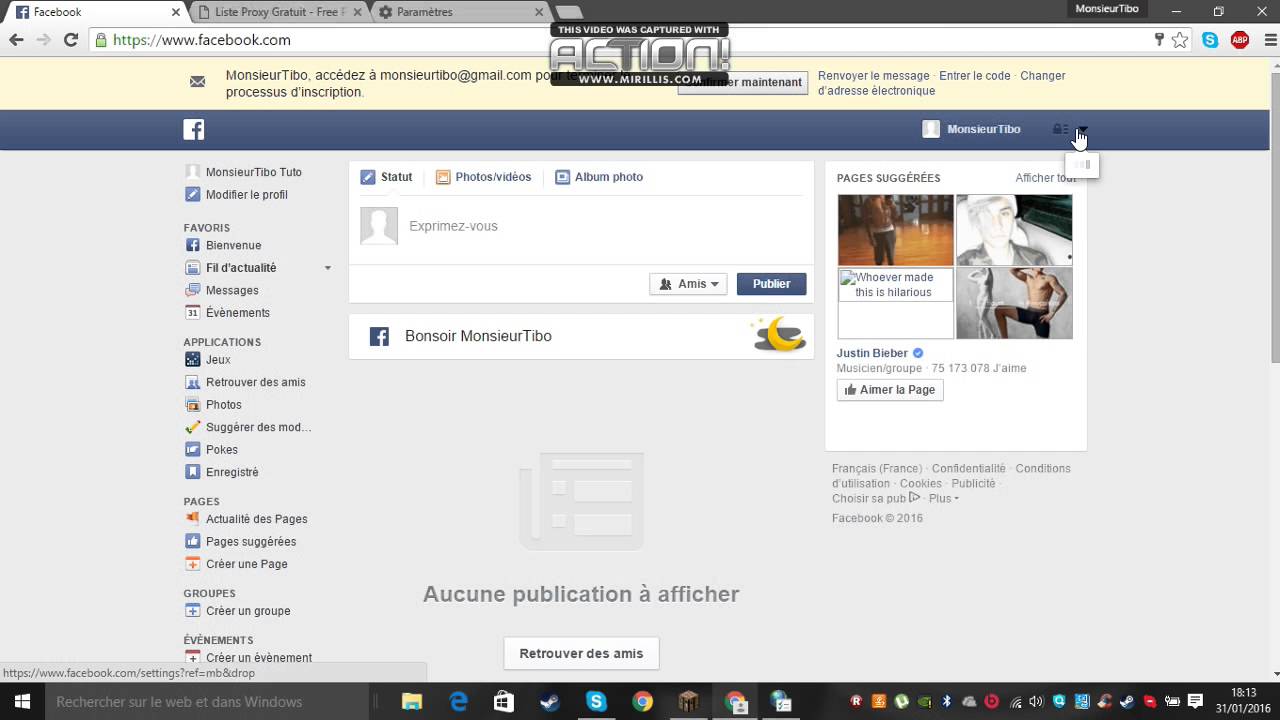Click Français (France) language link
The height and width of the screenshot is (720, 1280).
[877, 469]
